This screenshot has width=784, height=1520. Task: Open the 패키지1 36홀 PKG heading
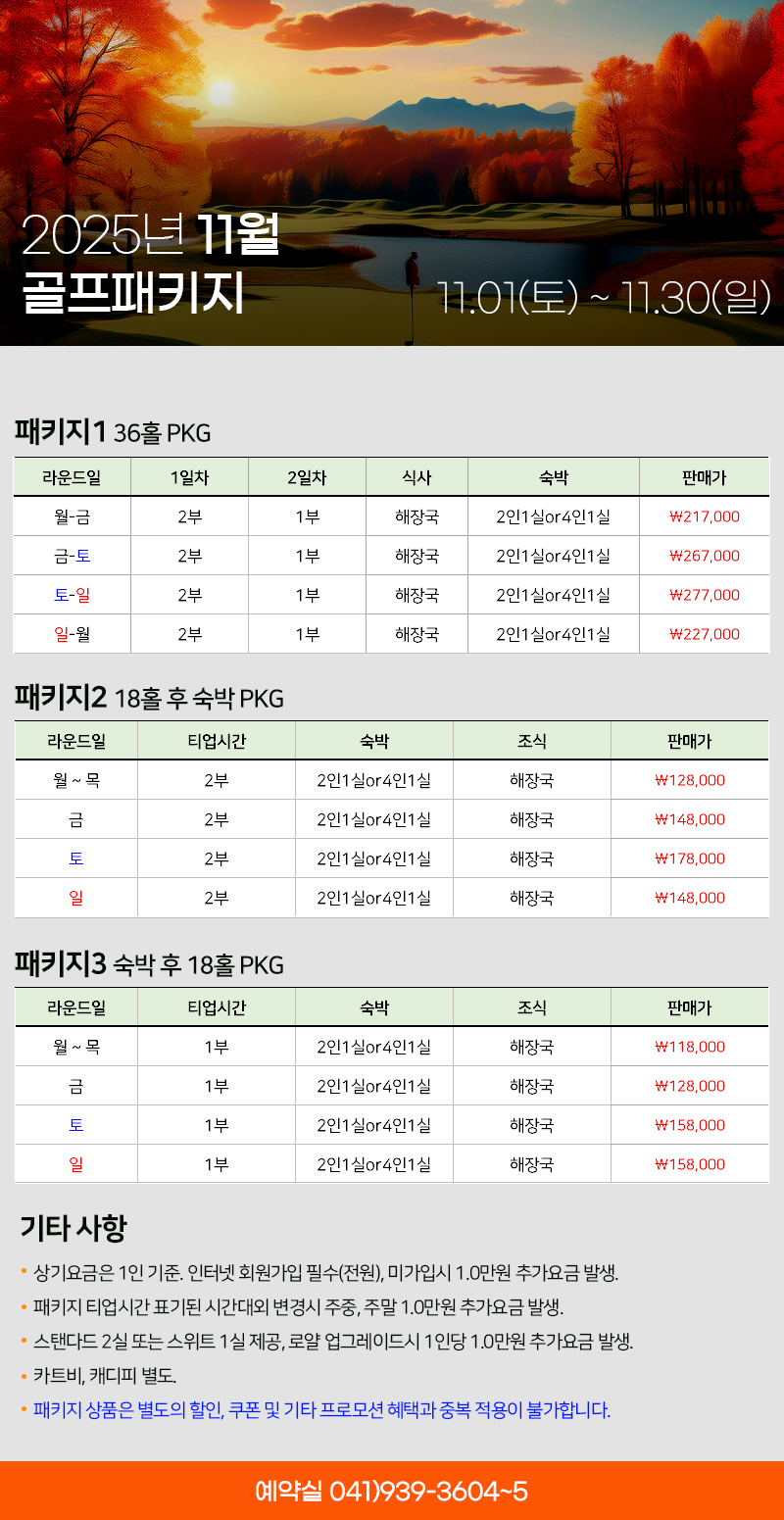(113, 431)
